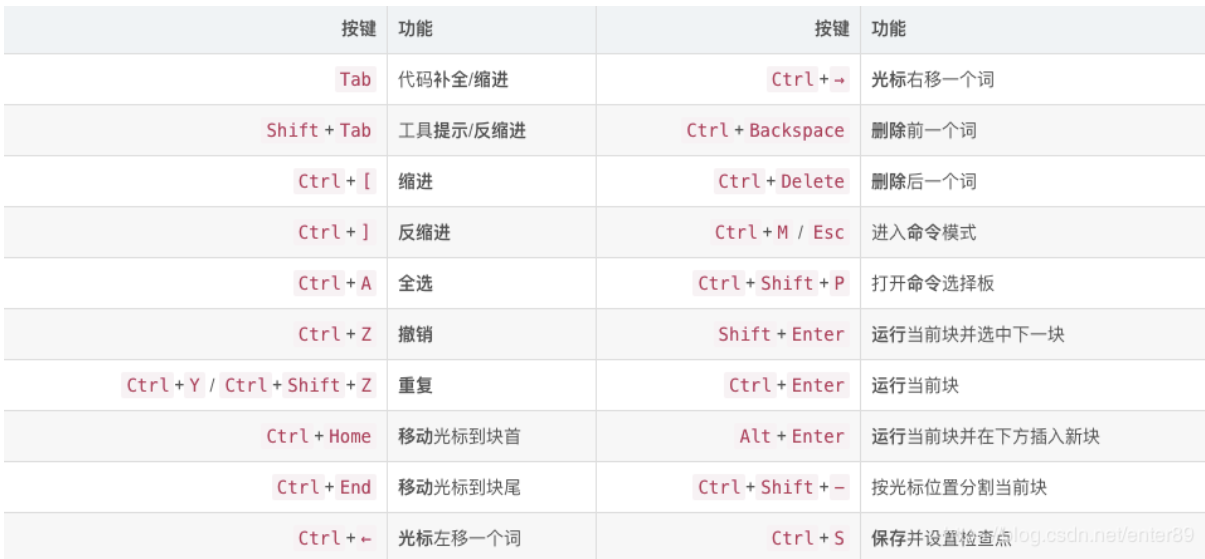Select the Ctrl + Shift + minus shortcut
This screenshot has height=559, width=1205.
[x=772, y=488]
